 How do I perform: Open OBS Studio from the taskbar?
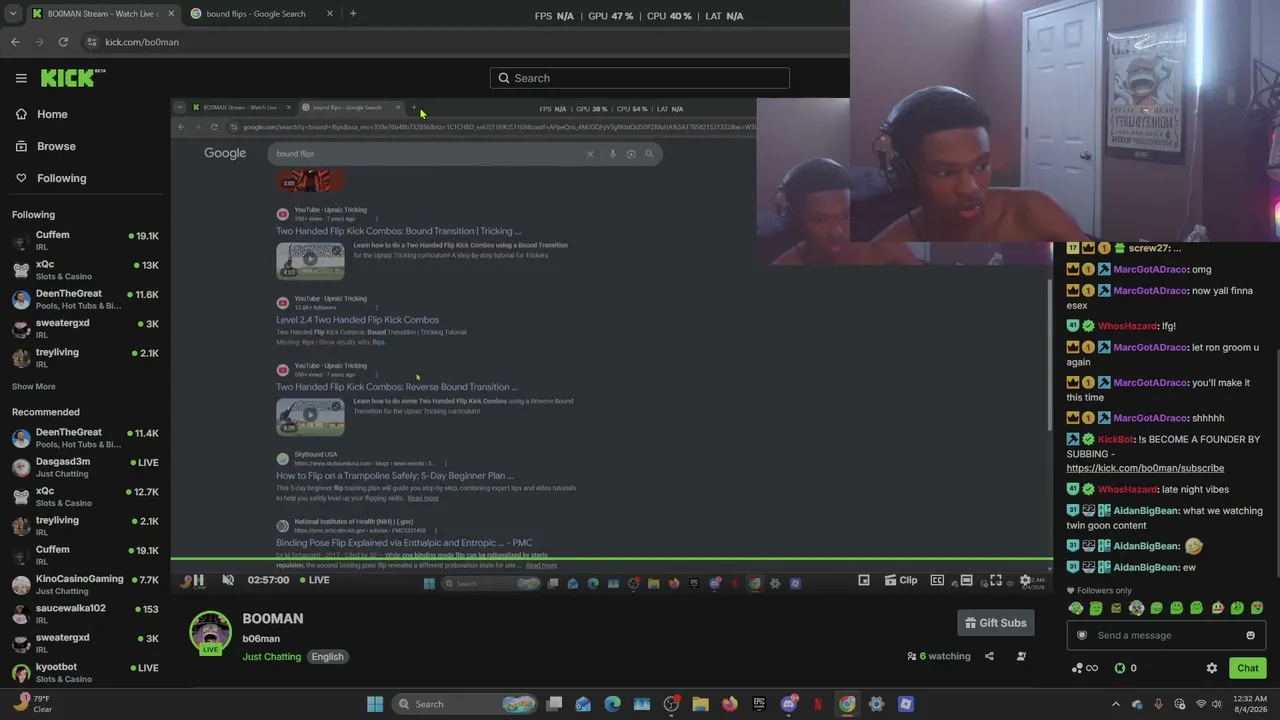pyautogui.click(x=671, y=704)
